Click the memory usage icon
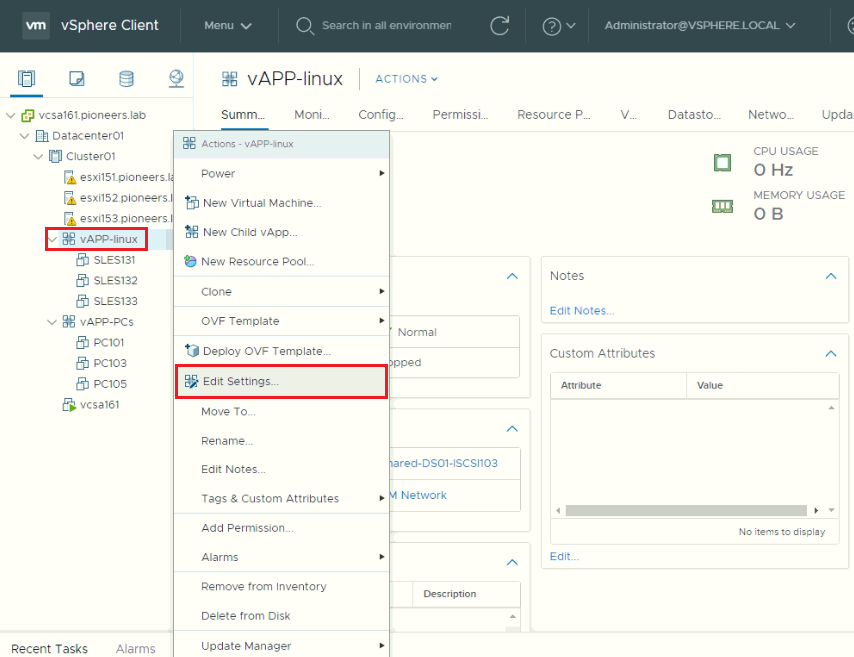Image resolution: width=854 pixels, height=657 pixels. [722, 206]
